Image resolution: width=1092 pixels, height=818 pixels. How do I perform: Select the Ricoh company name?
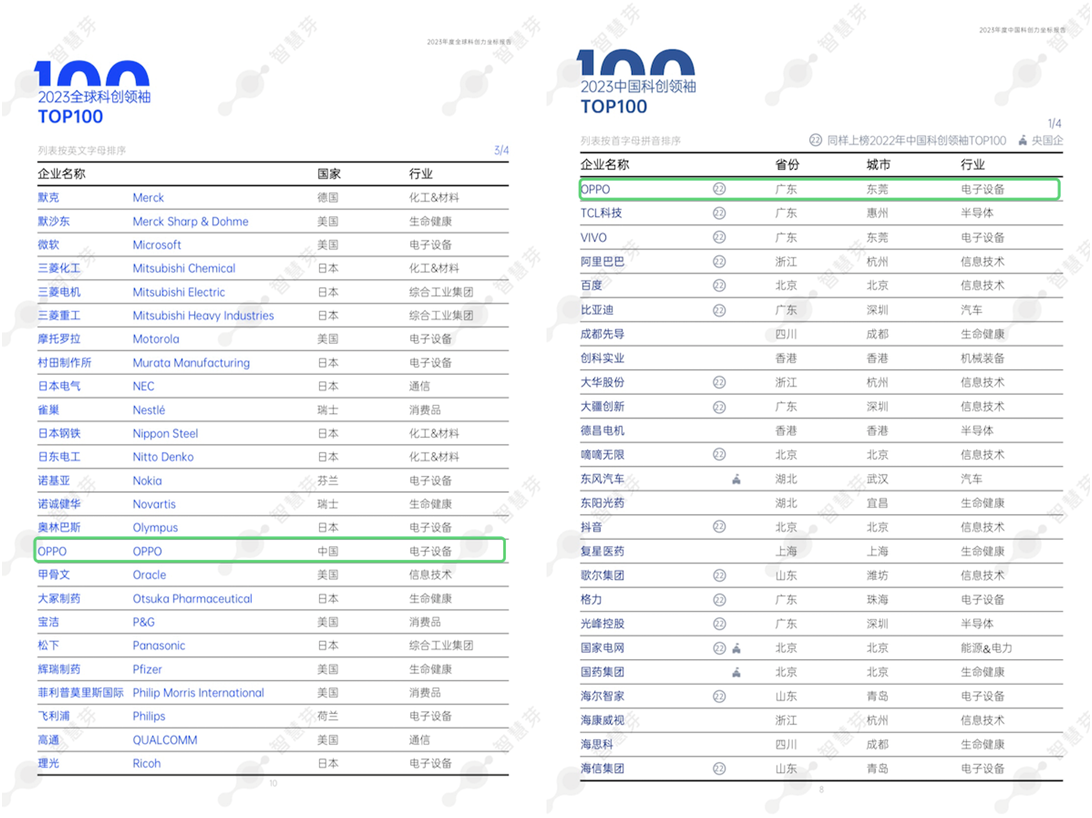click(x=146, y=764)
